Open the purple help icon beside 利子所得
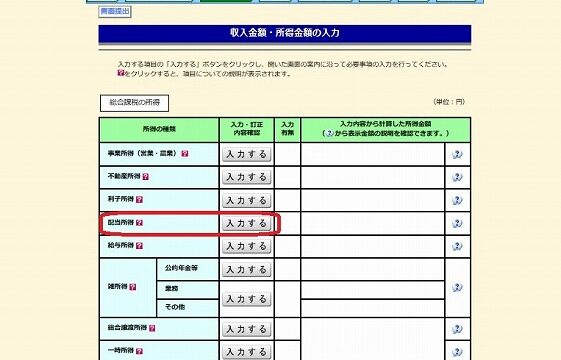 140,200
